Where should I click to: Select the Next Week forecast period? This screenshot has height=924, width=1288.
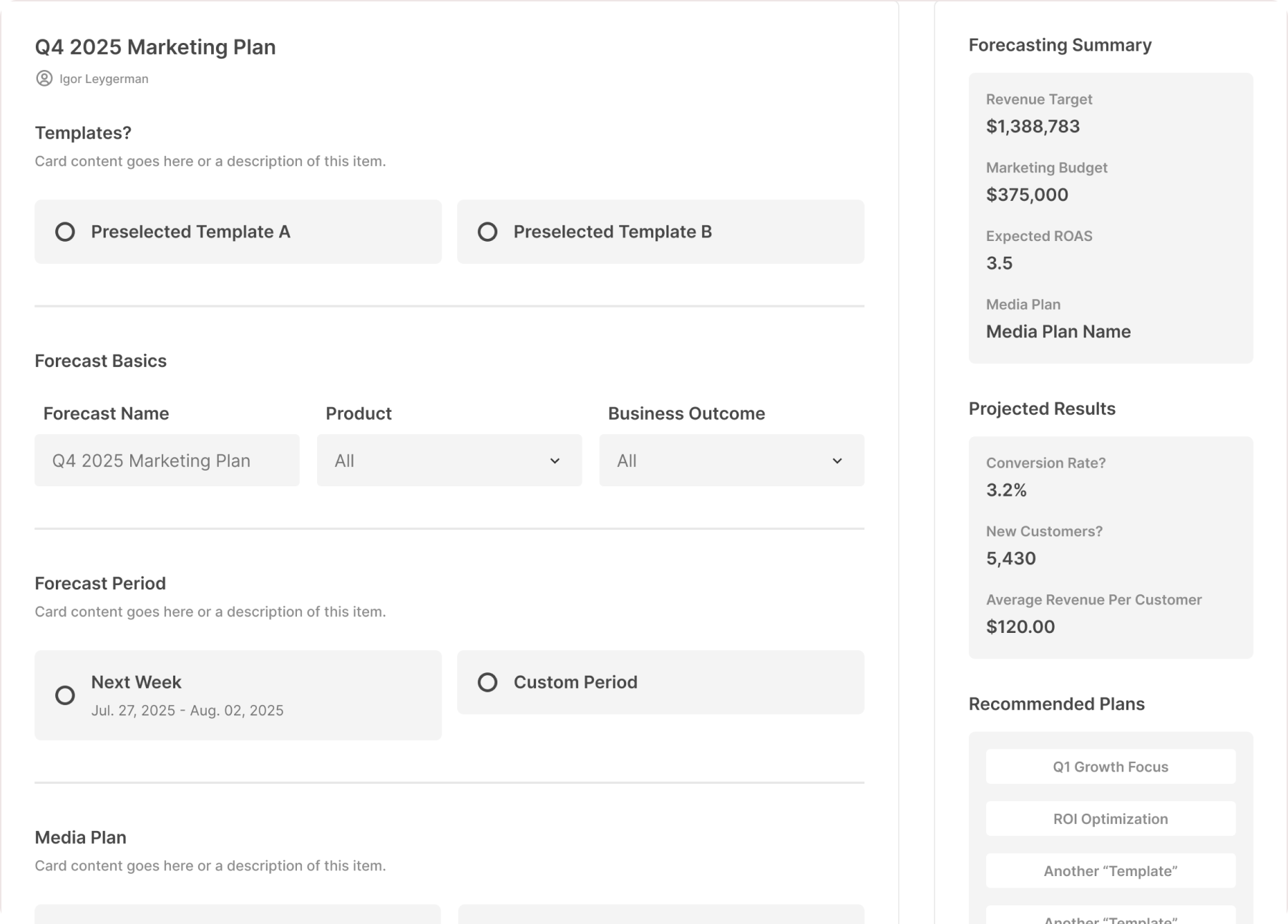[65, 695]
